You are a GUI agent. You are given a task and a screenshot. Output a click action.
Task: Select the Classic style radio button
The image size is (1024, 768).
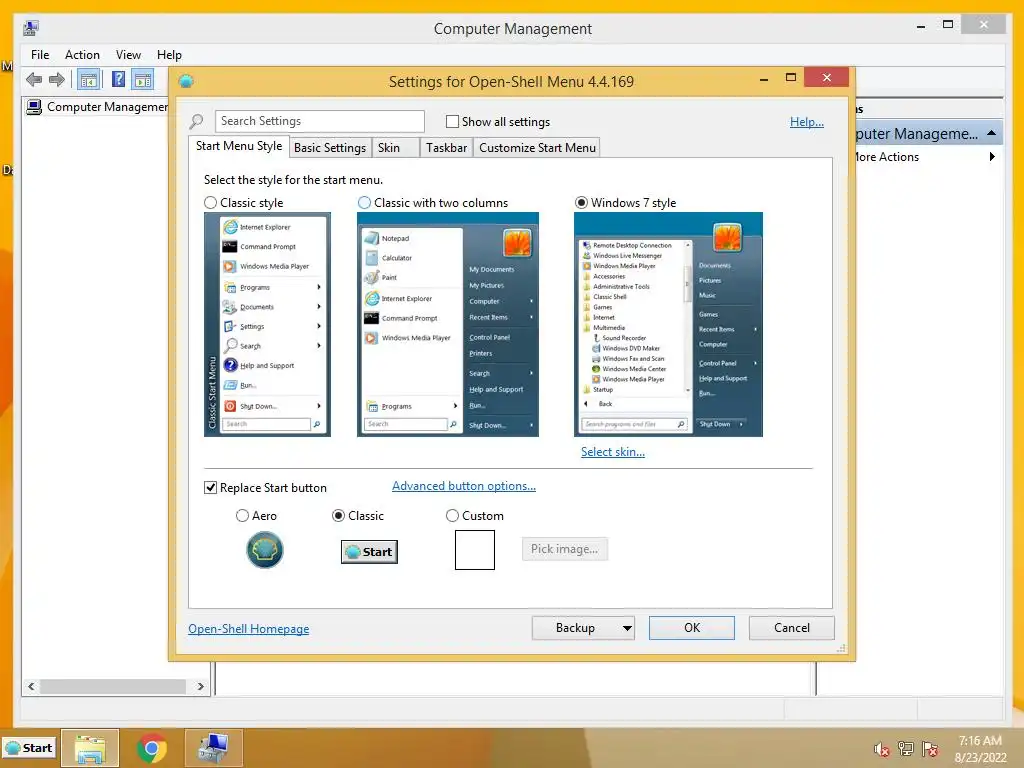[210, 203]
